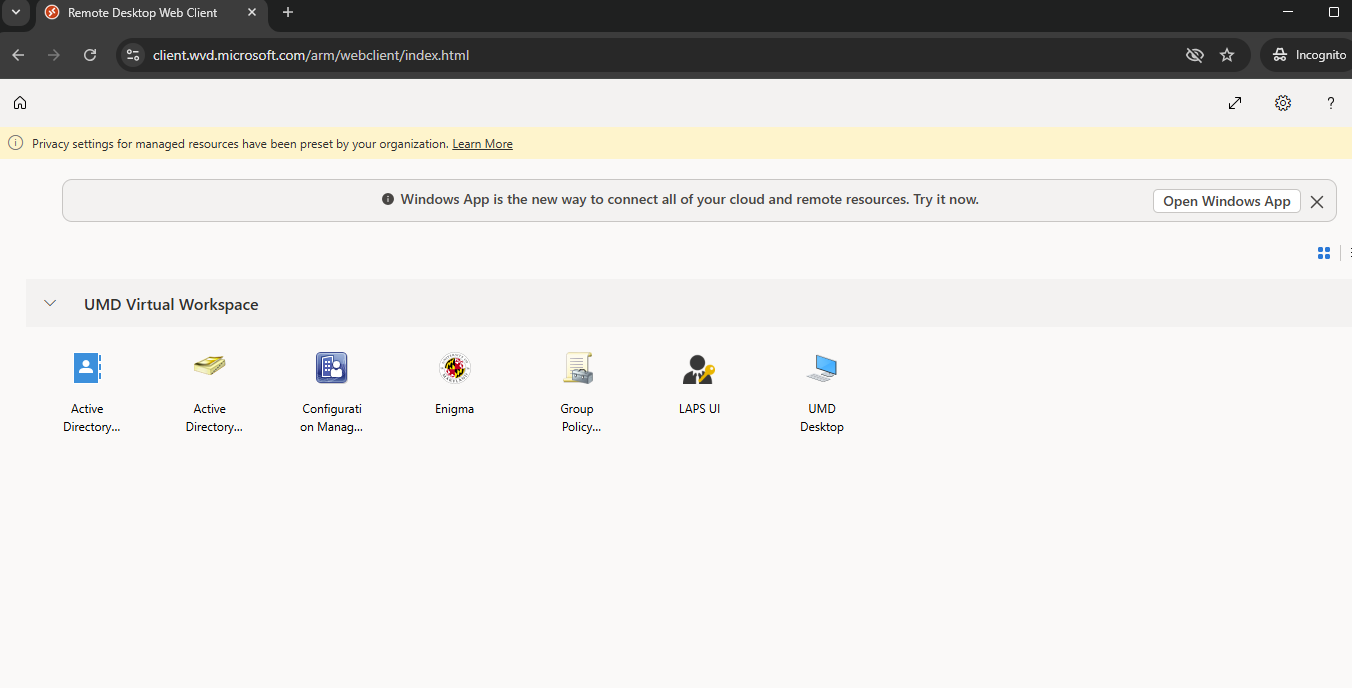Screen dimensions: 1352x688
Task: Go to the Remote Desktop home icon
Action: (x=20, y=103)
